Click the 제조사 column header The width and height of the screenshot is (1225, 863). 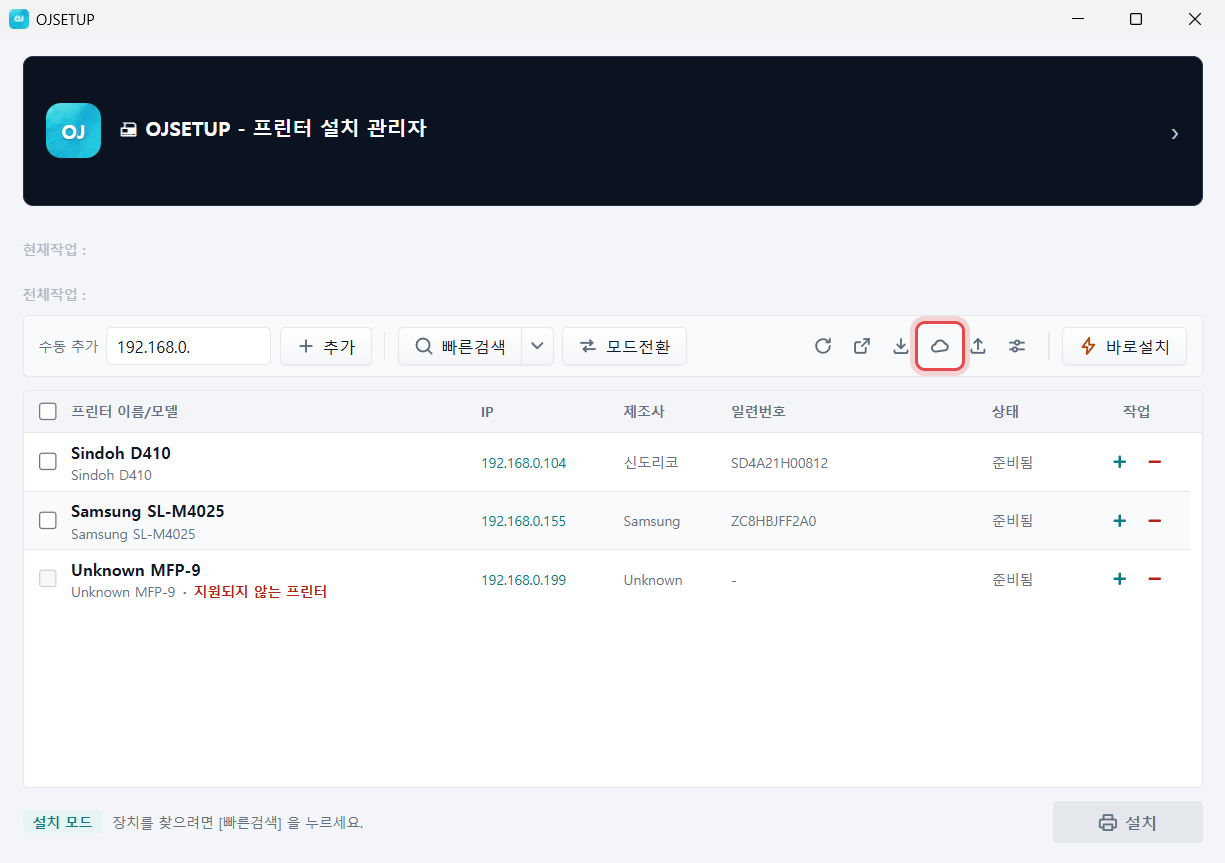[642, 411]
